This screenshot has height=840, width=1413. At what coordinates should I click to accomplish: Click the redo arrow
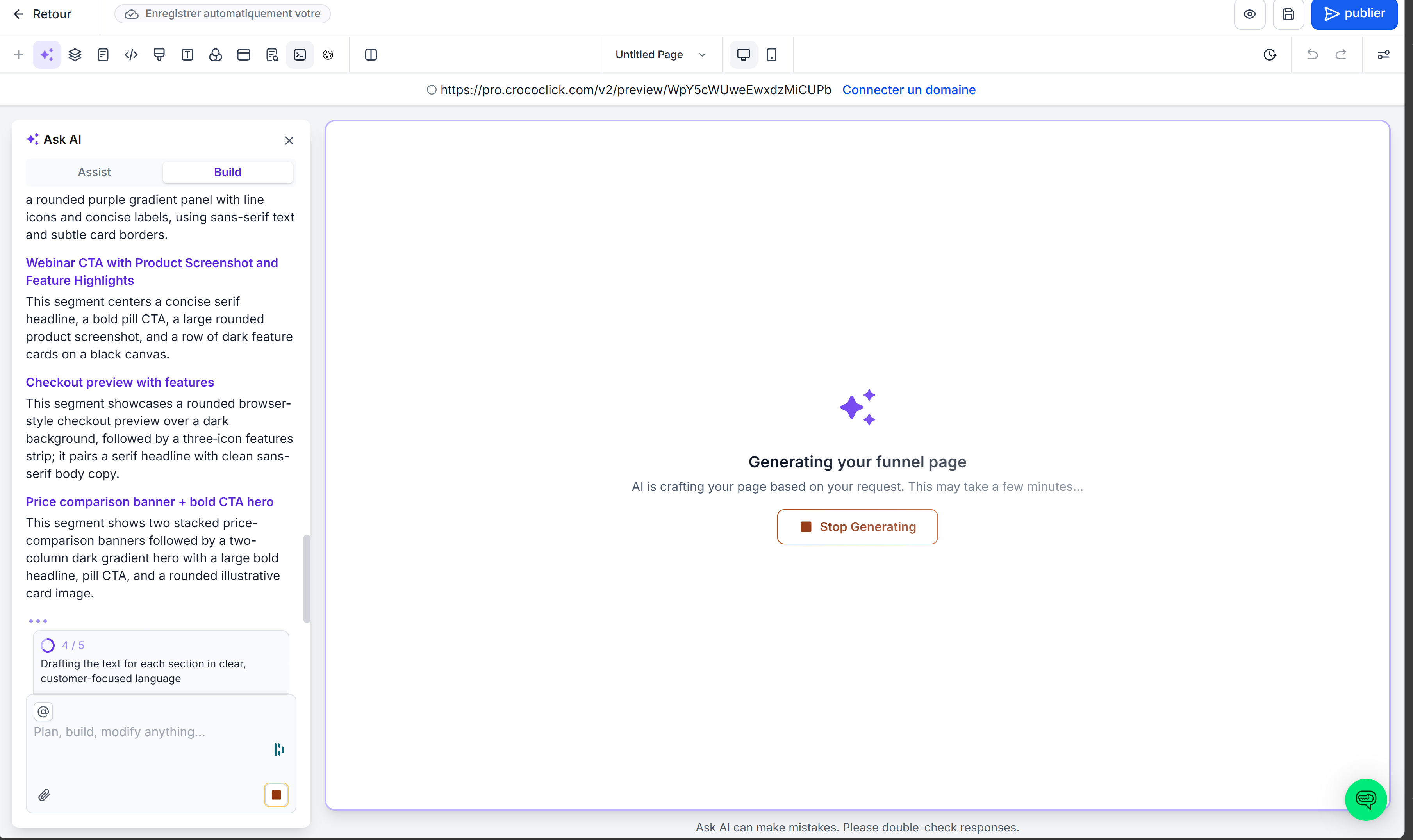tap(1341, 55)
